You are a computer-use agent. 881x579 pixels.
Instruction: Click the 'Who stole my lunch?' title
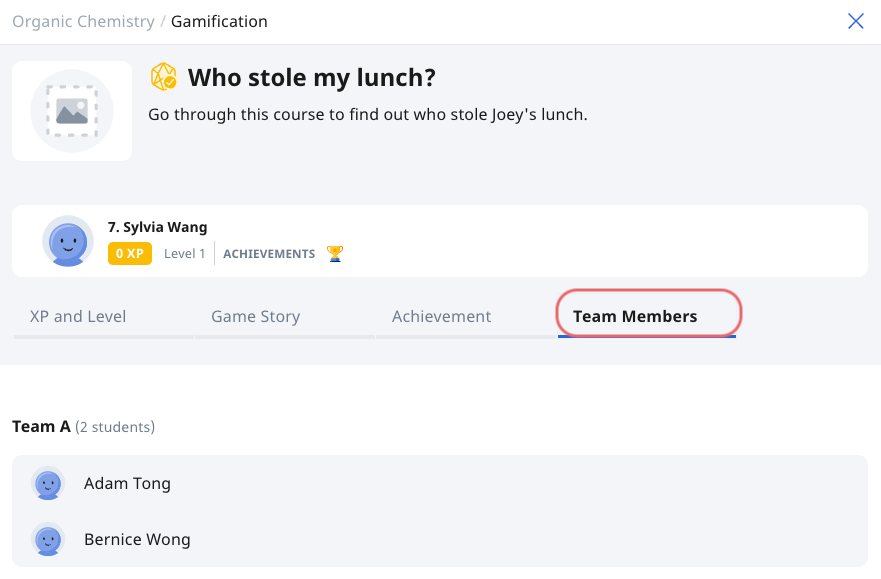[312, 77]
